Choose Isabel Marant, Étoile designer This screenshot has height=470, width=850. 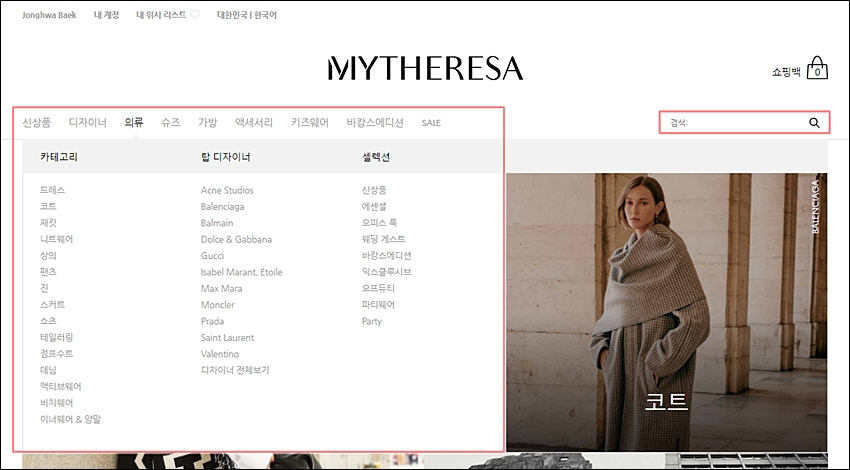click(241, 272)
